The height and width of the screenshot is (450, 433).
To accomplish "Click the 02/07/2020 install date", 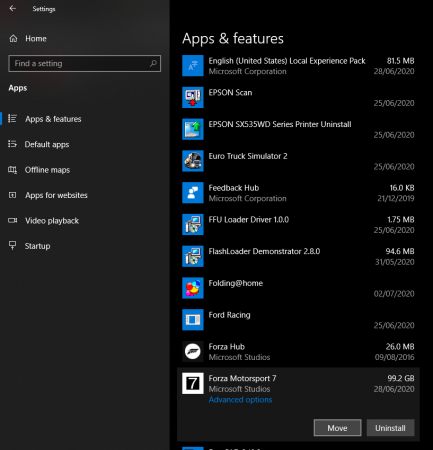I will [394, 294].
